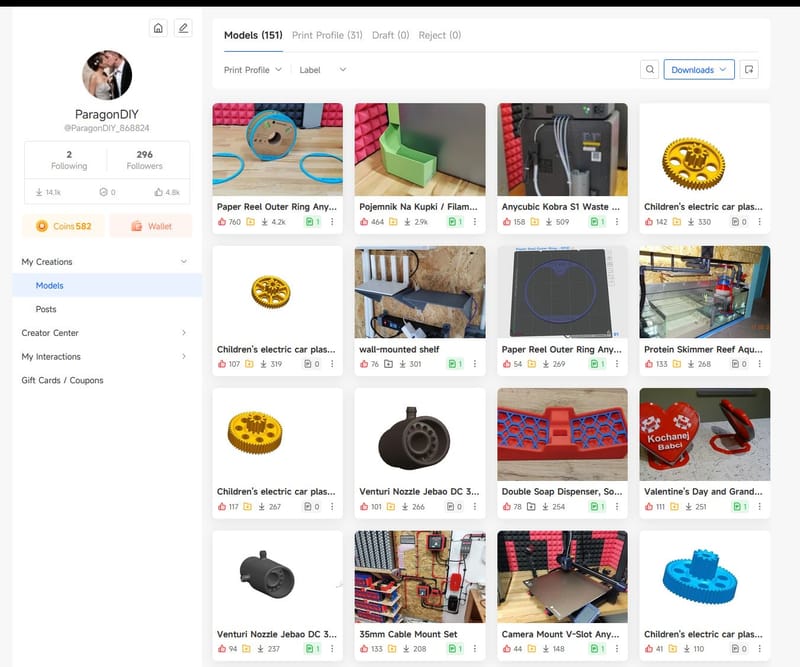Select Posts in the sidebar
The width and height of the screenshot is (800, 667).
(x=107, y=309)
